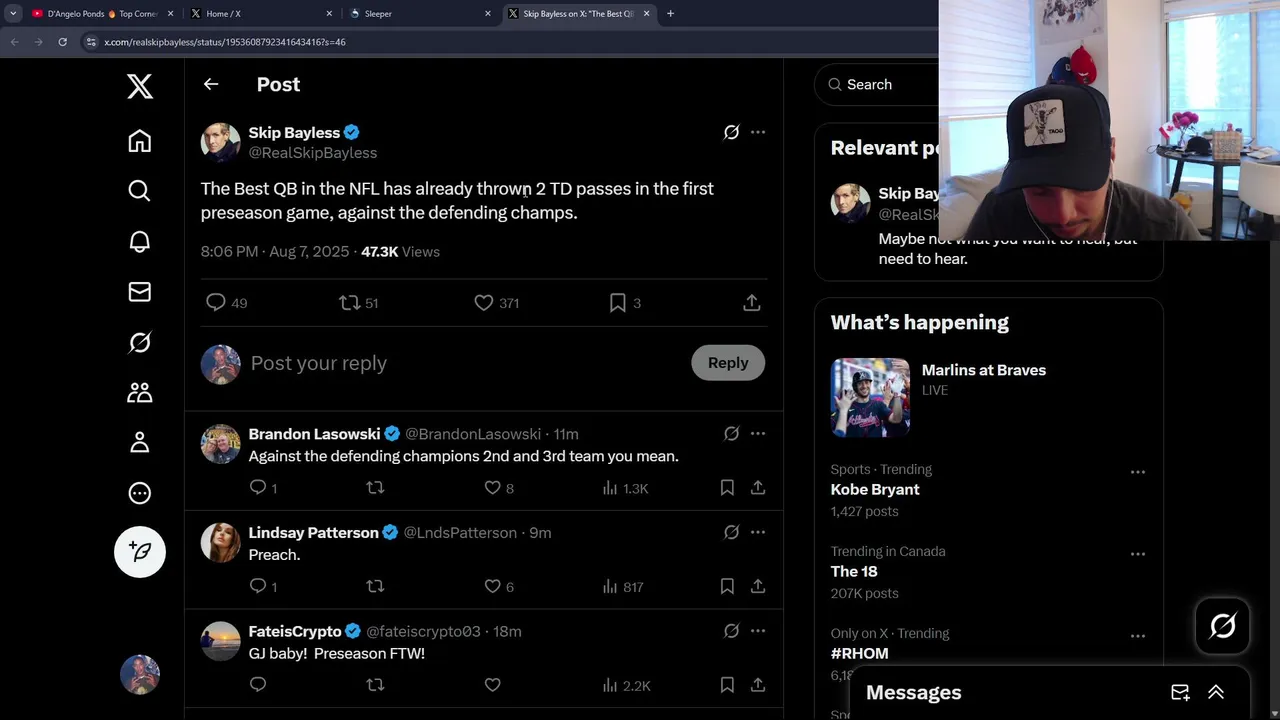Compose new message in Messages drawer

[x=1180, y=692]
